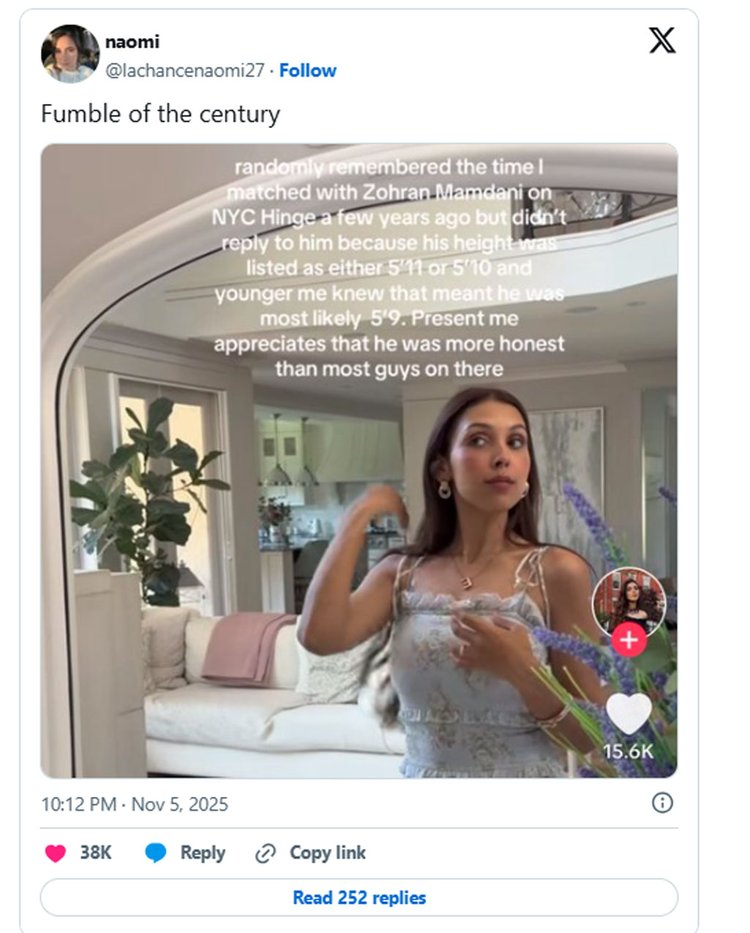Screen dimensions: 750x933
Task: Follow the naomi account
Action: pyautogui.click(x=308, y=70)
